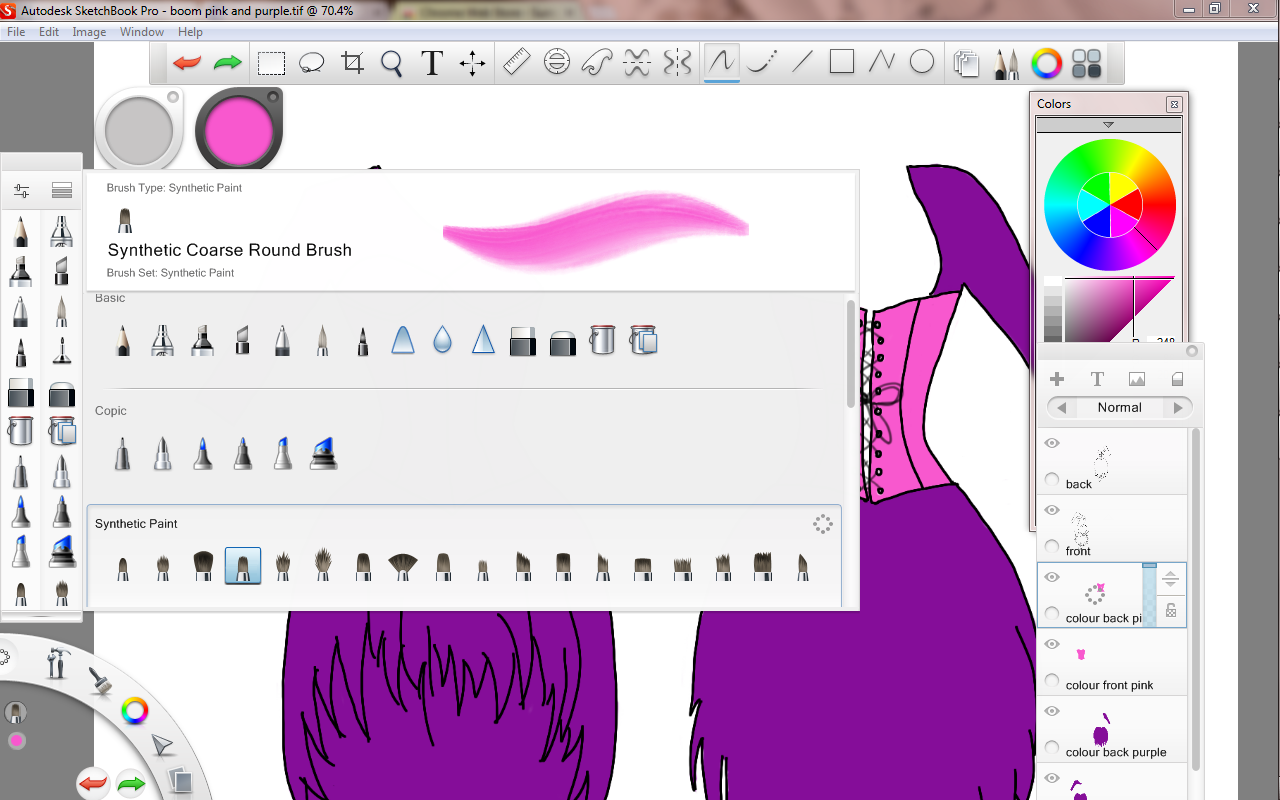Clear the layer with the eraser button
The image size is (1280, 800).
click(x=1177, y=379)
